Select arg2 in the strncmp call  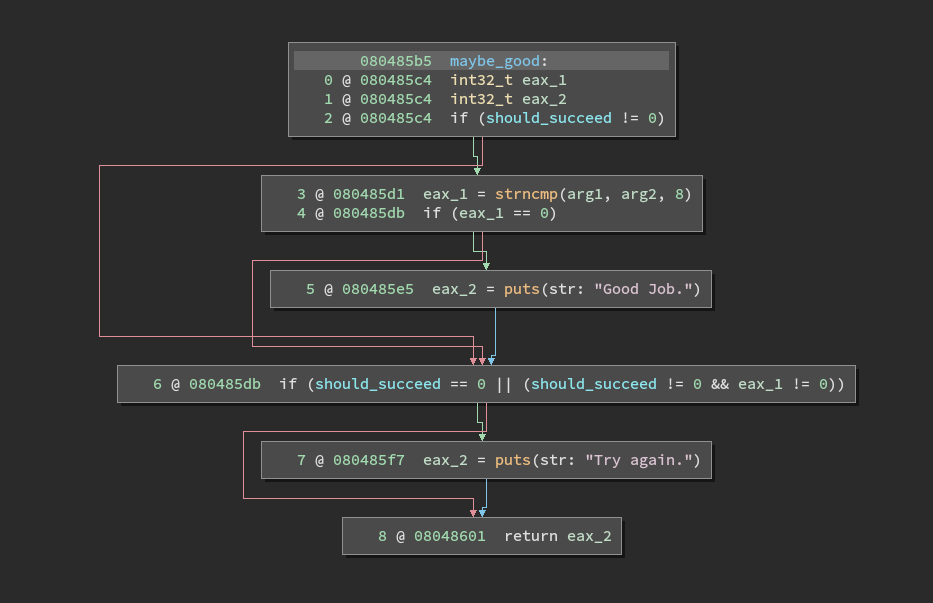(639, 195)
